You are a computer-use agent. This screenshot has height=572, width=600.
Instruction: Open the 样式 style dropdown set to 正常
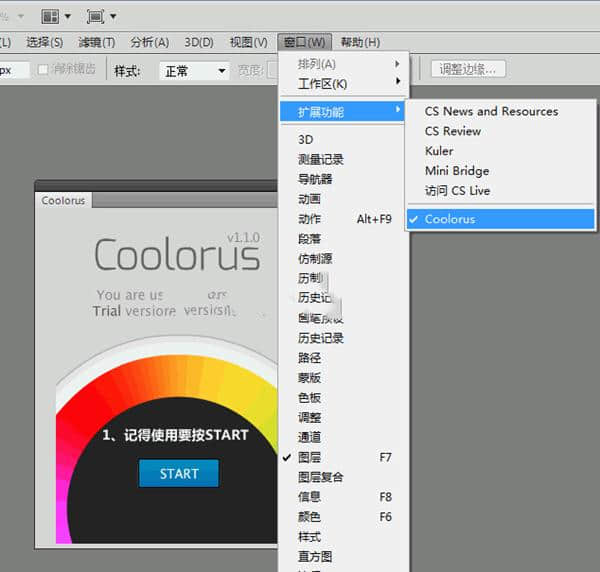pos(196,71)
